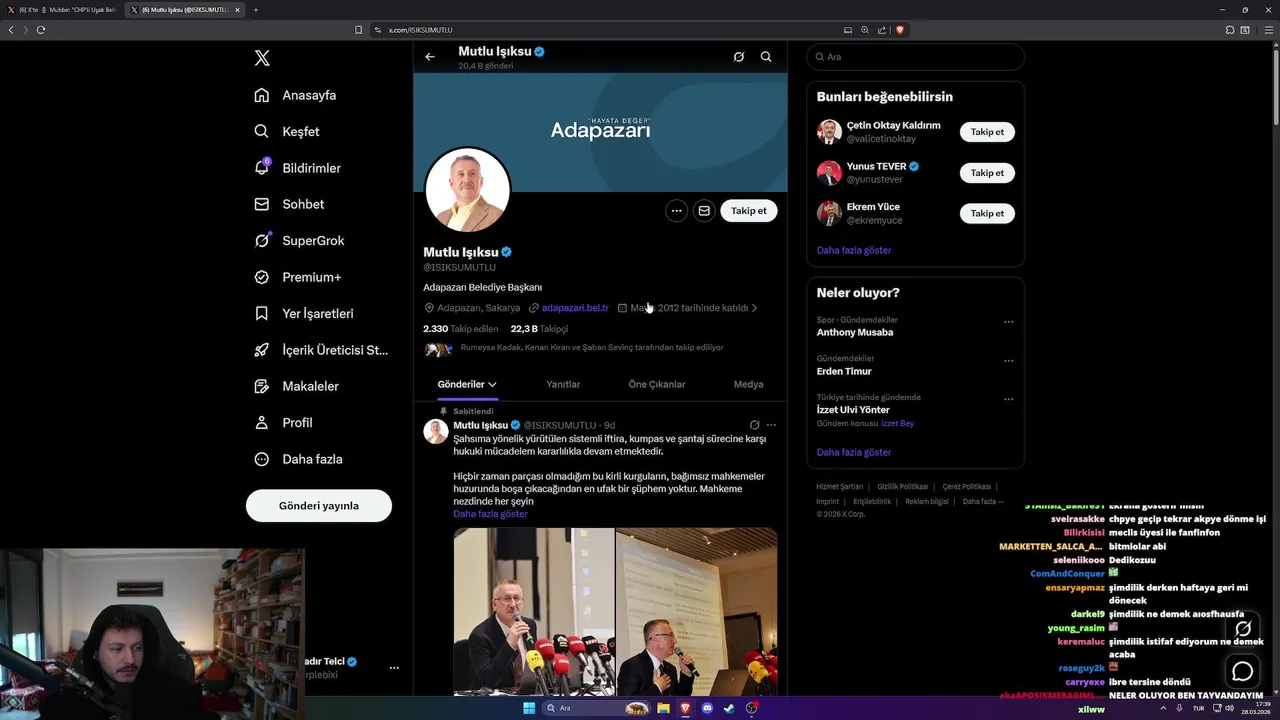This screenshot has width=1280, height=720.
Task: Open account switcher three-dot menu
Action: coord(394,667)
